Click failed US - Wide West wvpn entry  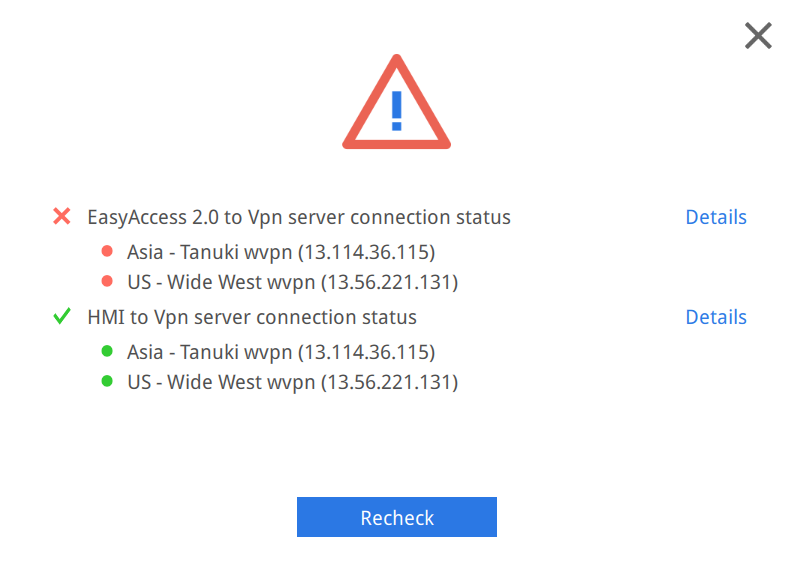tap(292, 282)
